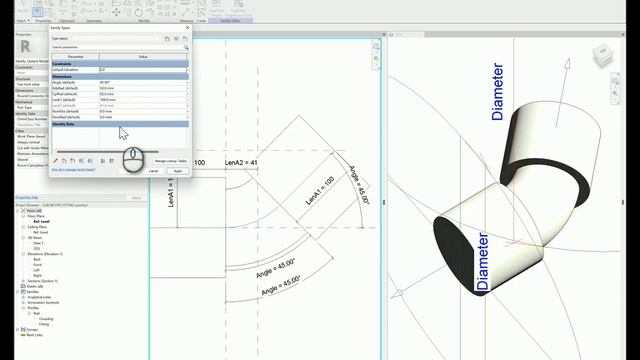Select the Rotate tool in Modify ribbon panel

click(x=139, y=13)
